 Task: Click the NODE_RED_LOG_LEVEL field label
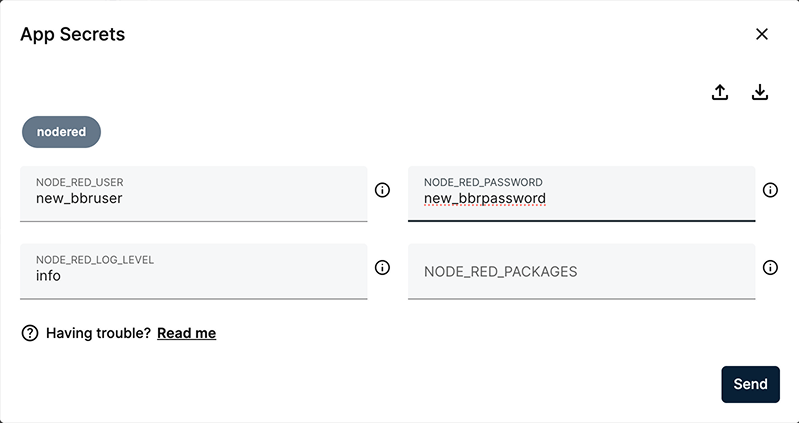pos(95,260)
